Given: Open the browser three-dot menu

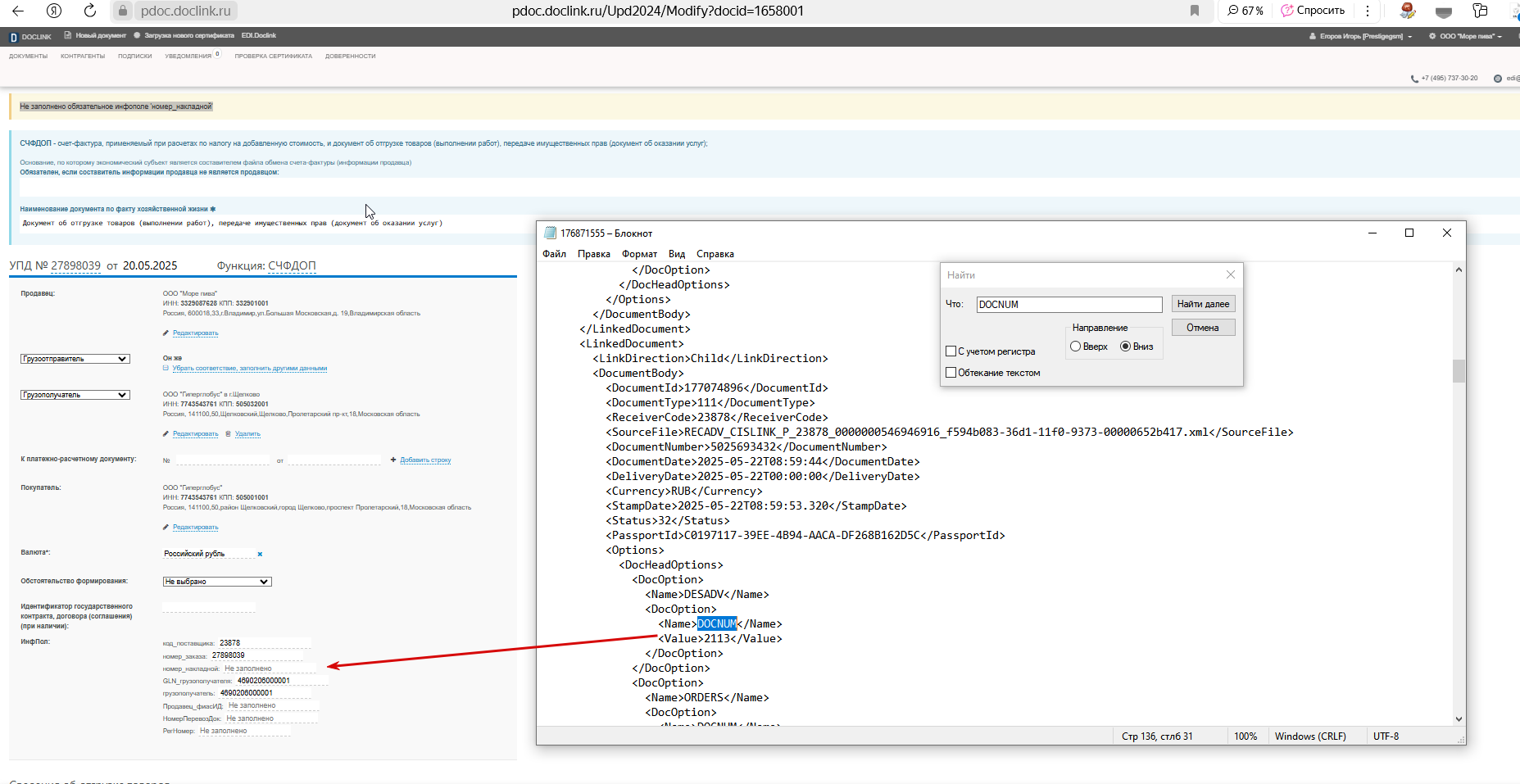Looking at the screenshot, I should click(x=1368, y=11).
